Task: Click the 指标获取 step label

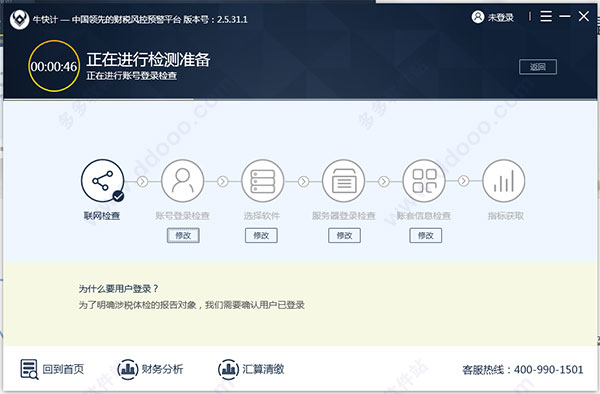Action: click(505, 216)
